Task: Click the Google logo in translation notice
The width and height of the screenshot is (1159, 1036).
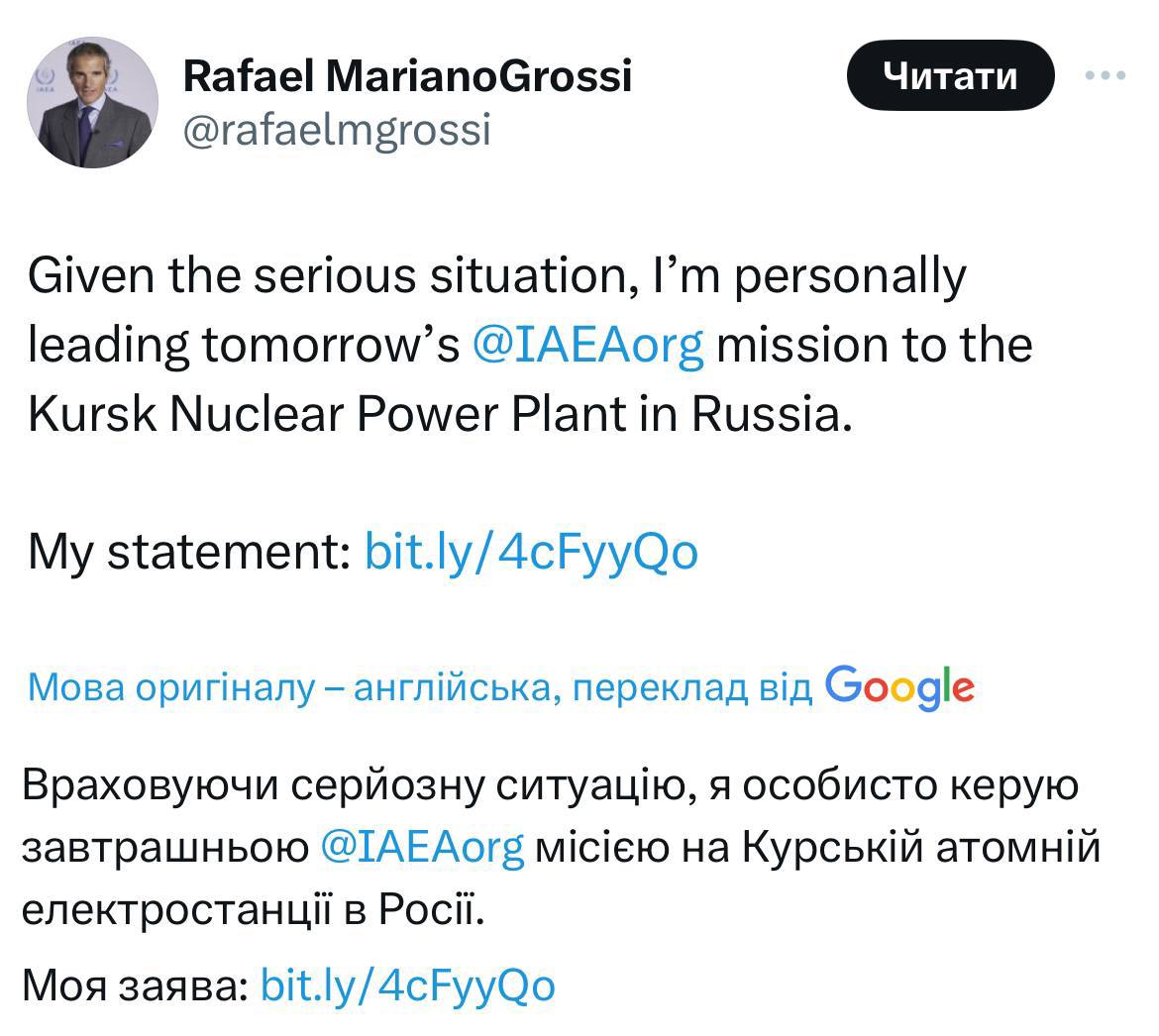Action: 898,685
